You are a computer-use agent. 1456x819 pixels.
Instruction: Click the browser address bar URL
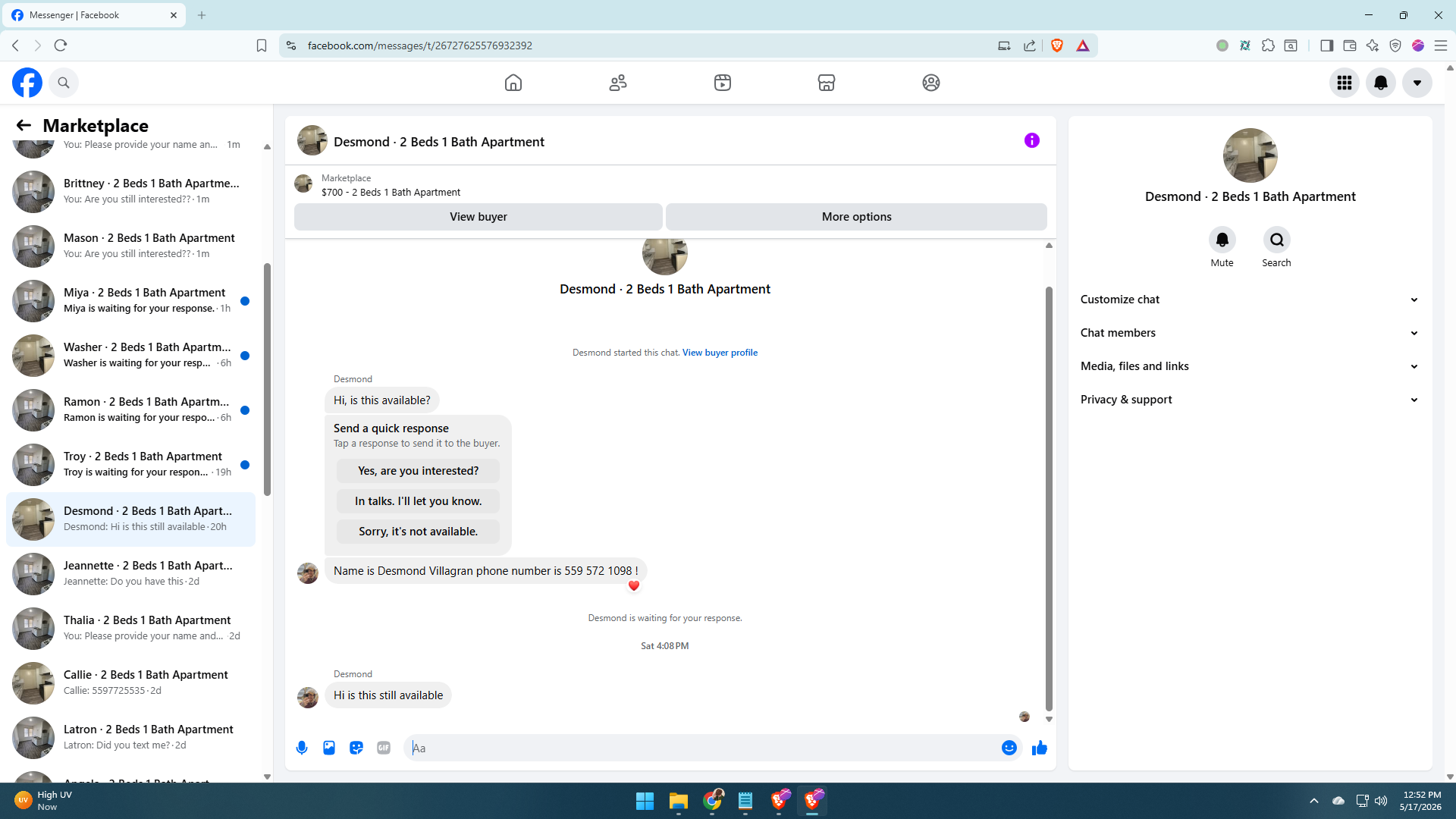[x=420, y=45]
